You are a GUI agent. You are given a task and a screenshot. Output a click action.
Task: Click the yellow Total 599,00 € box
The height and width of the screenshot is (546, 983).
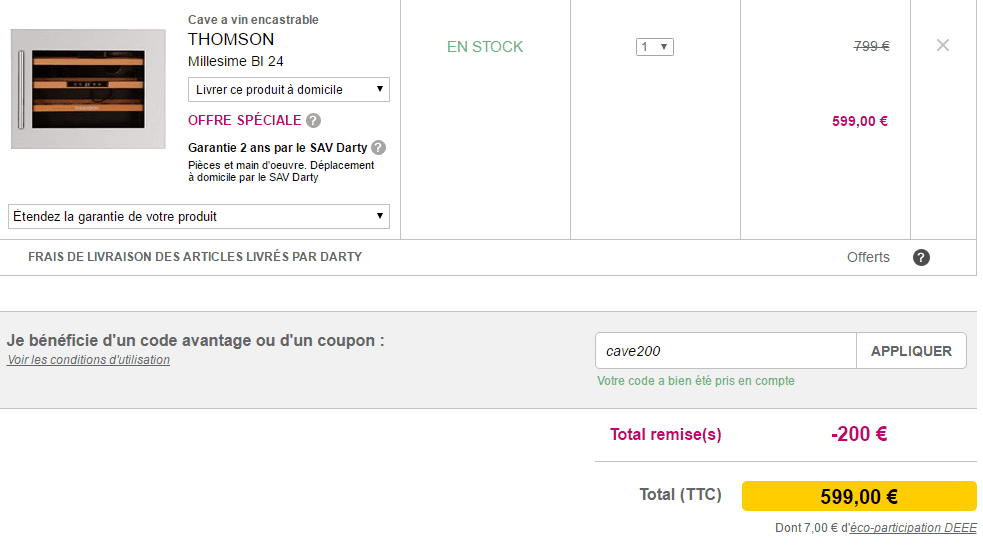pyautogui.click(x=859, y=496)
